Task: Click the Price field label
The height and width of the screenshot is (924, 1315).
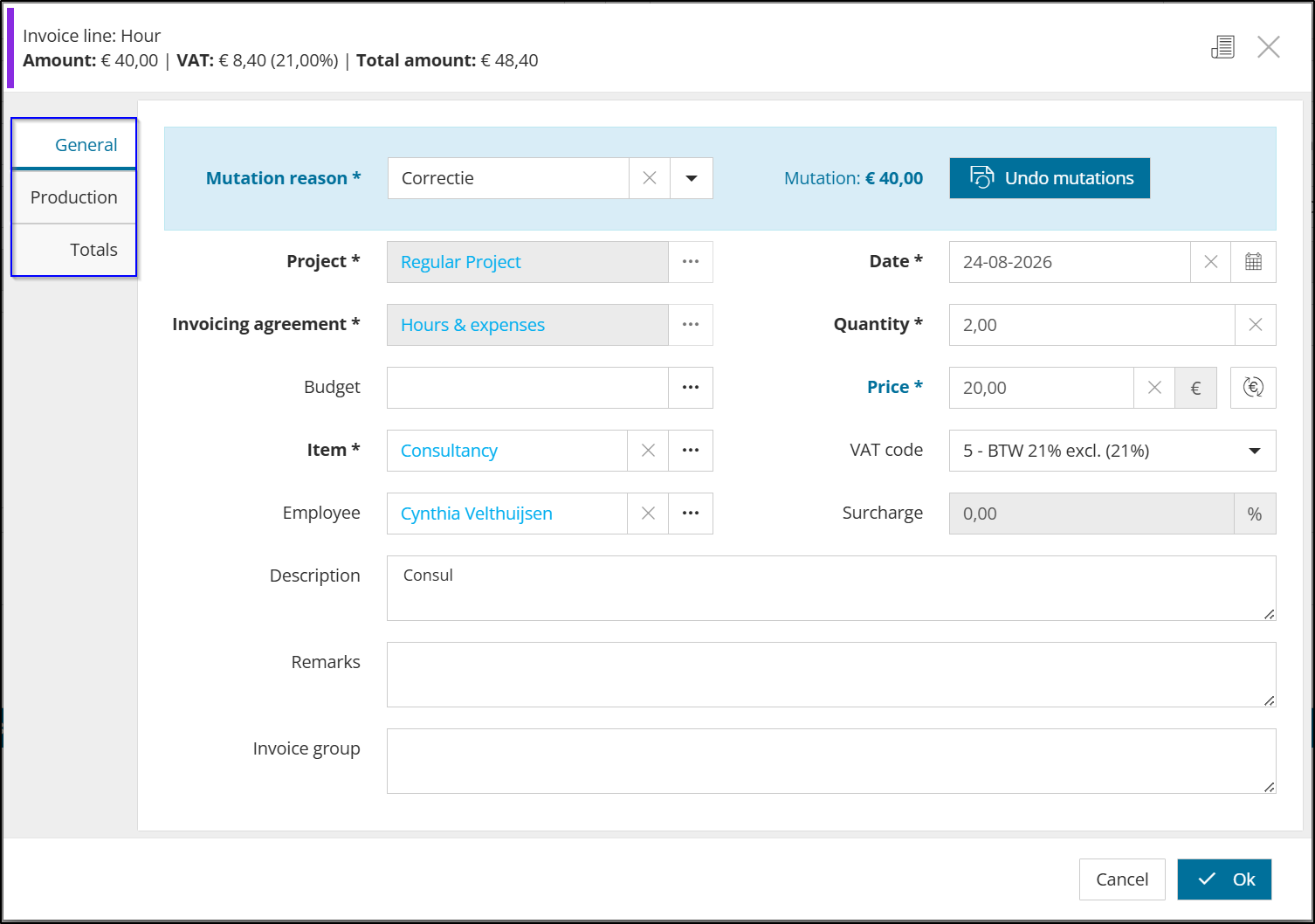Action: pos(895,387)
